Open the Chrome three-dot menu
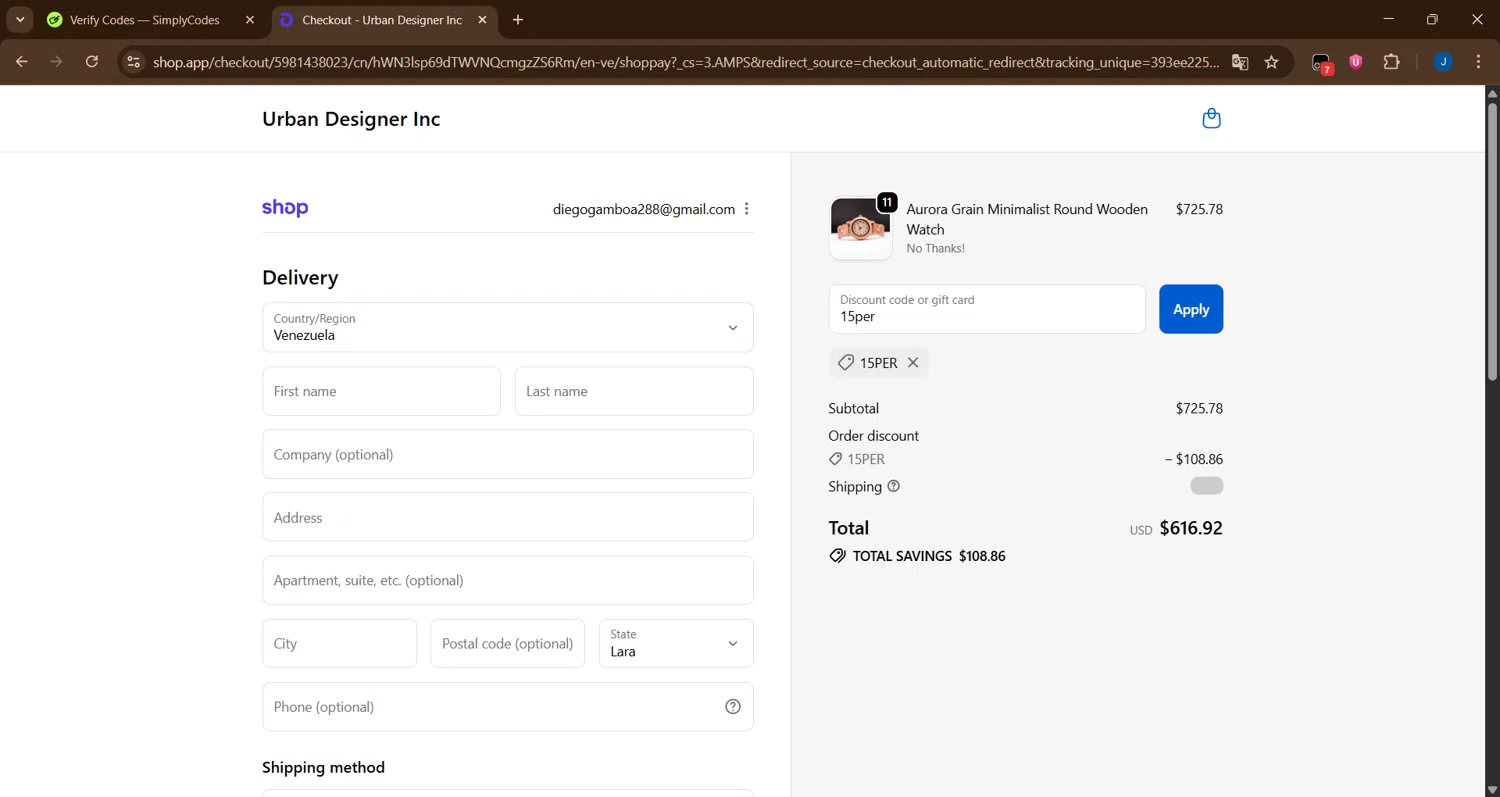The width and height of the screenshot is (1500, 797). 1478,62
